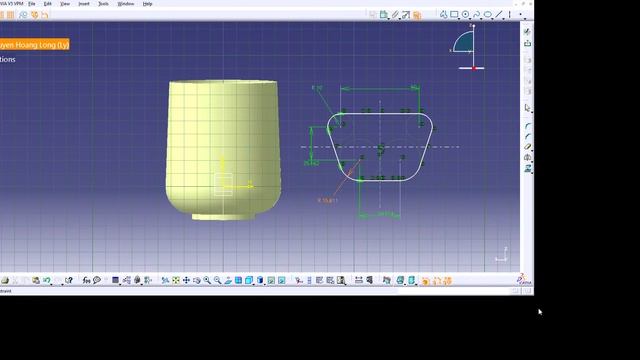The width and height of the screenshot is (640, 360).
Task: Select the Axis sketch tool
Action: pyautogui.click(x=509, y=15)
